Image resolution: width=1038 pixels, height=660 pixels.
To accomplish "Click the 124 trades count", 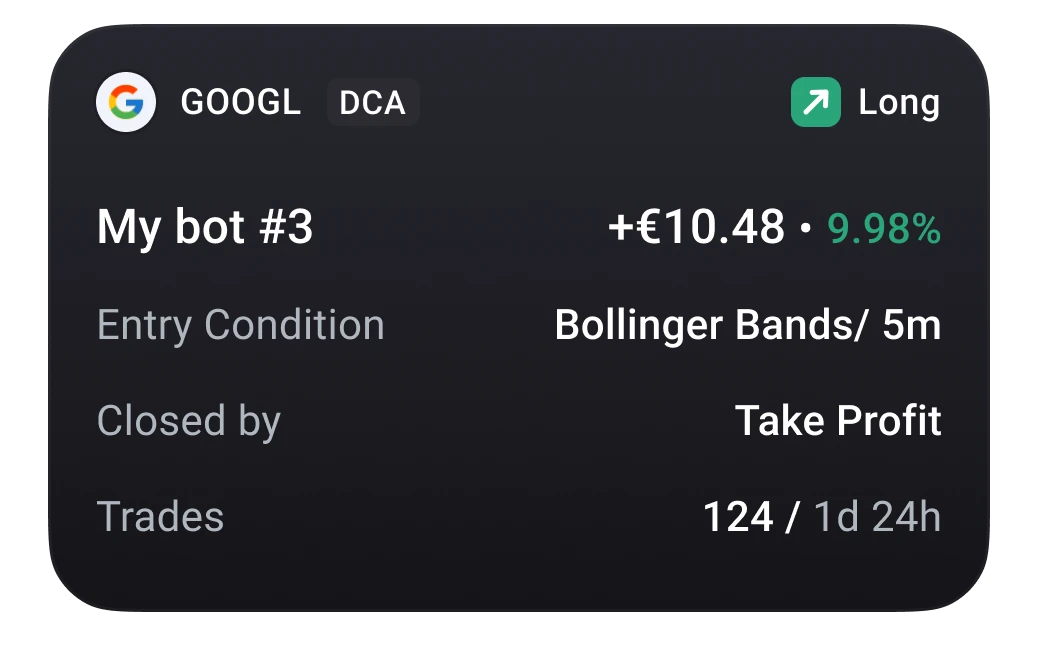I will click(x=738, y=517).
